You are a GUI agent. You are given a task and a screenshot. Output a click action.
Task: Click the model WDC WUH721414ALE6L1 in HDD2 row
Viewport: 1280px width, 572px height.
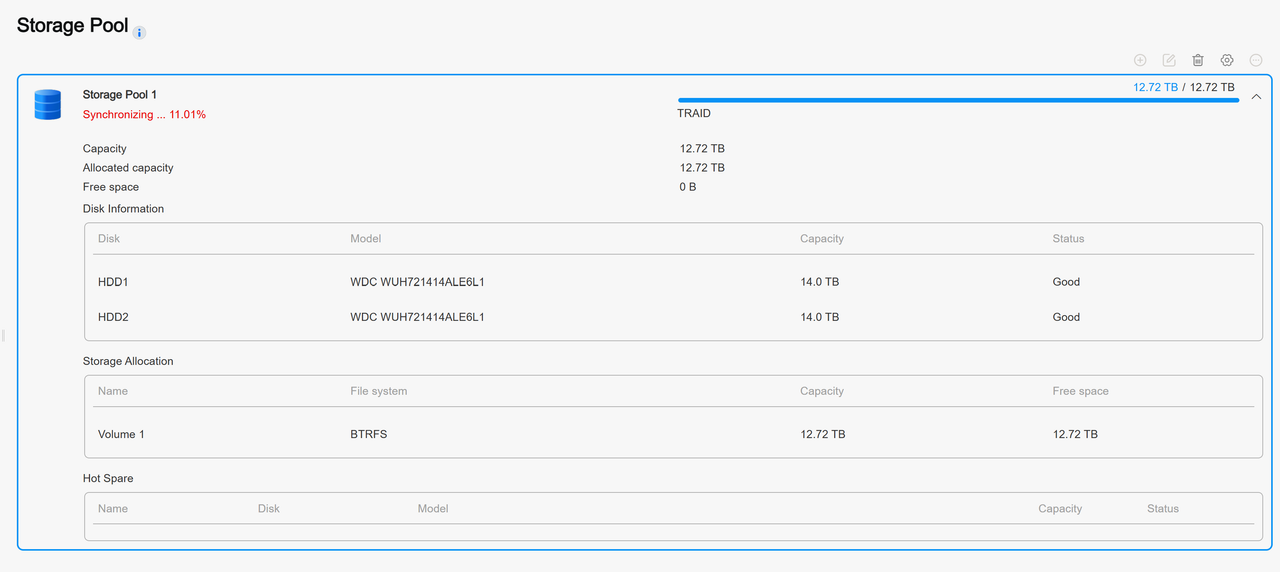coord(417,317)
